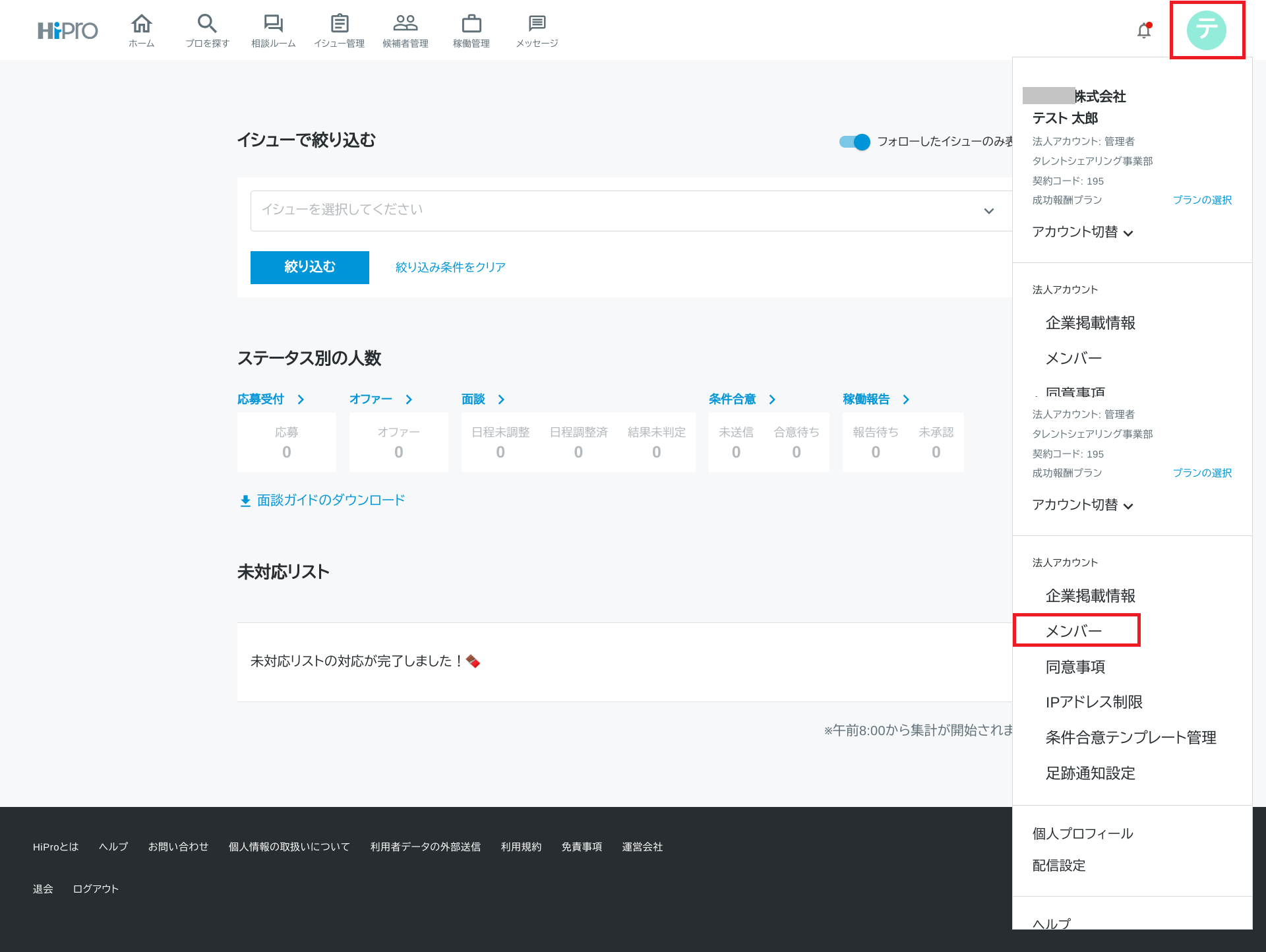Click the 絞り込む filter button

309,267
